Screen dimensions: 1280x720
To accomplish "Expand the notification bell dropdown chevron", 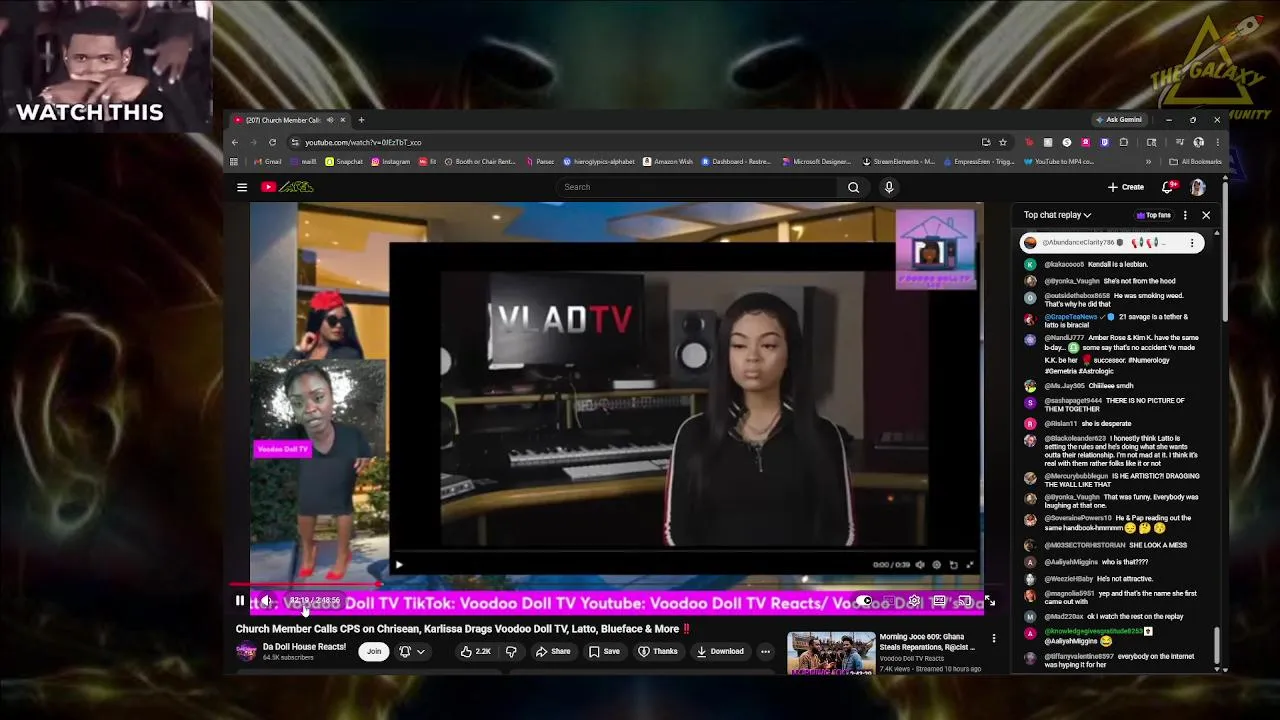I will pyautogui.click(x=421, y=651).
